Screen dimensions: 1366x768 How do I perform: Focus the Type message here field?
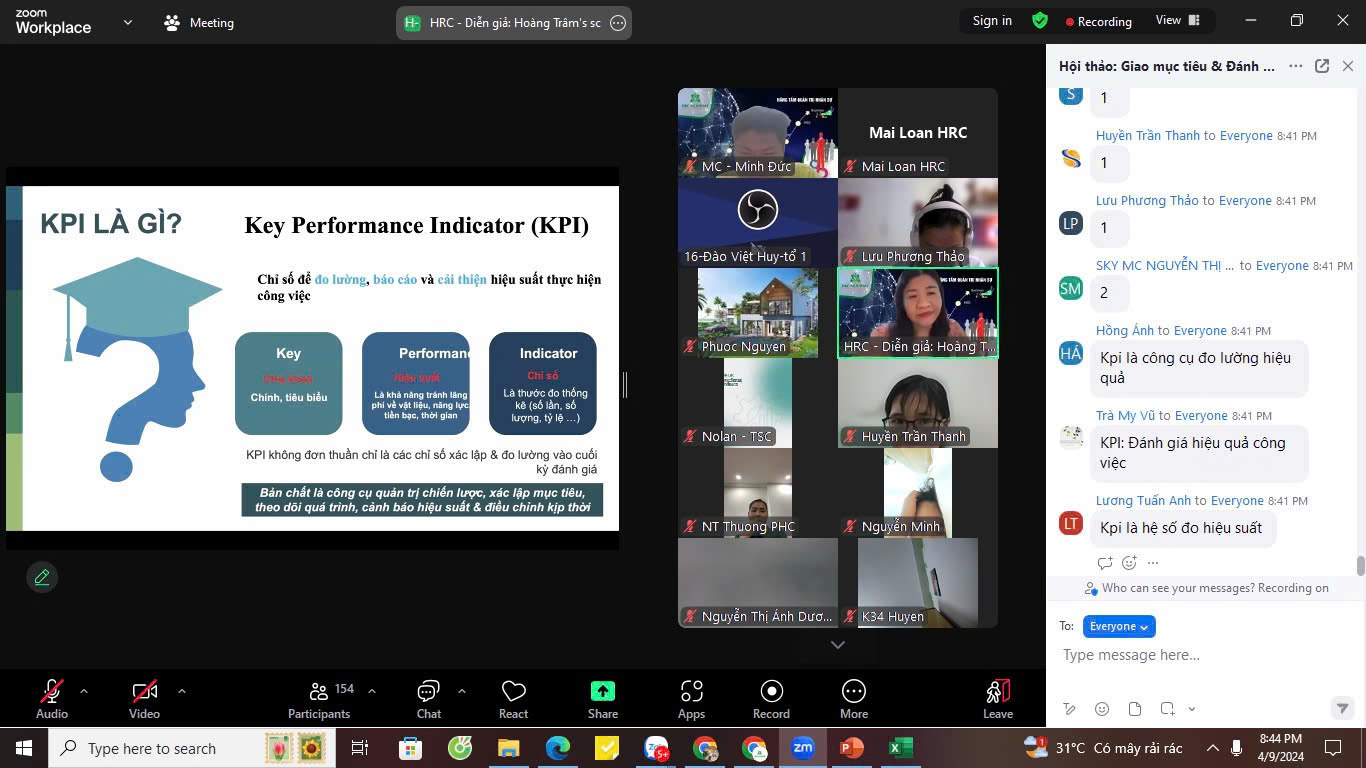pos(1200,655)
